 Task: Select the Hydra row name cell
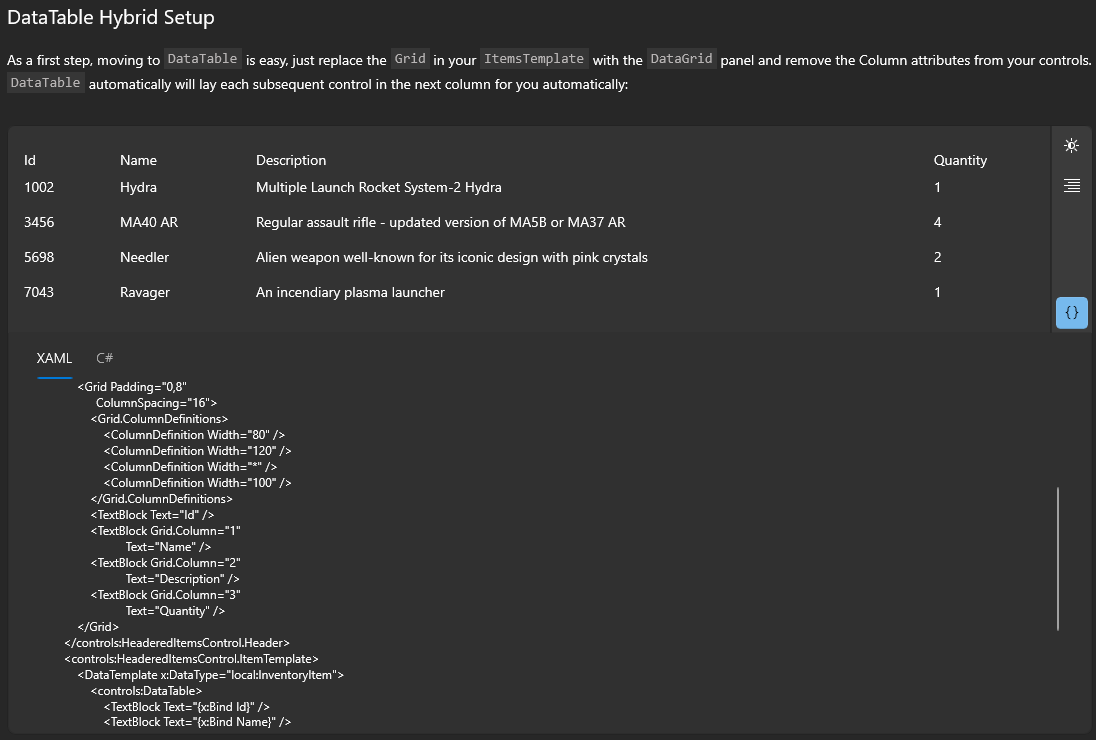click(x=138, y=187)
